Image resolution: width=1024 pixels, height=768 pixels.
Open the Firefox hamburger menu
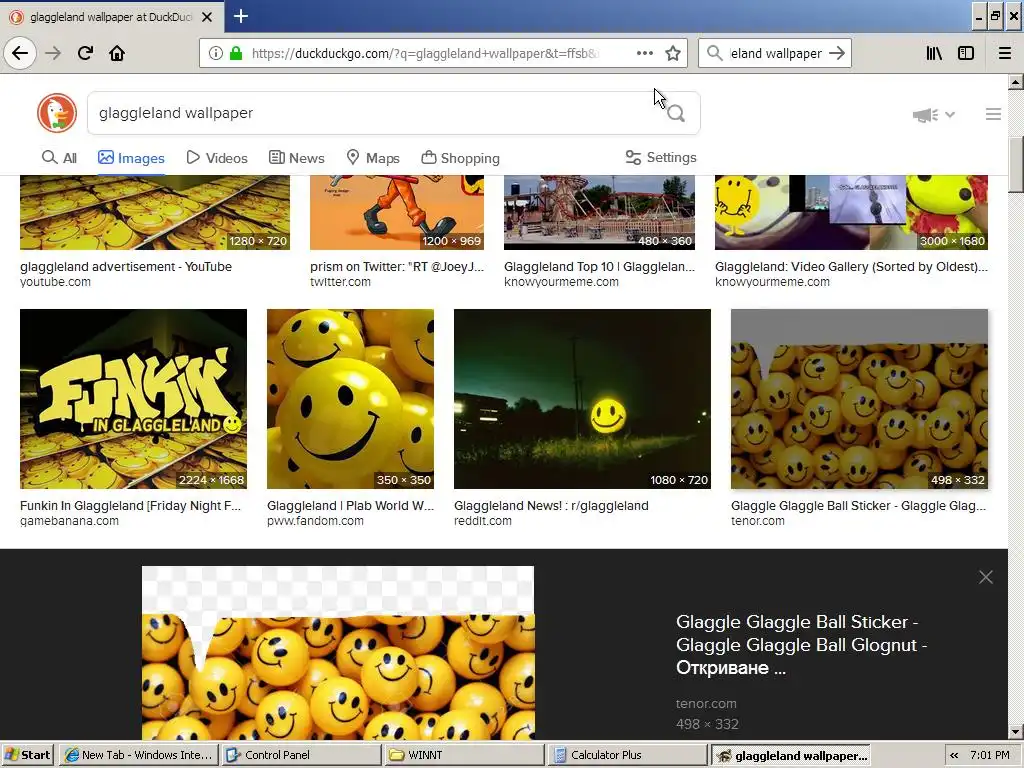[1004, 54]
